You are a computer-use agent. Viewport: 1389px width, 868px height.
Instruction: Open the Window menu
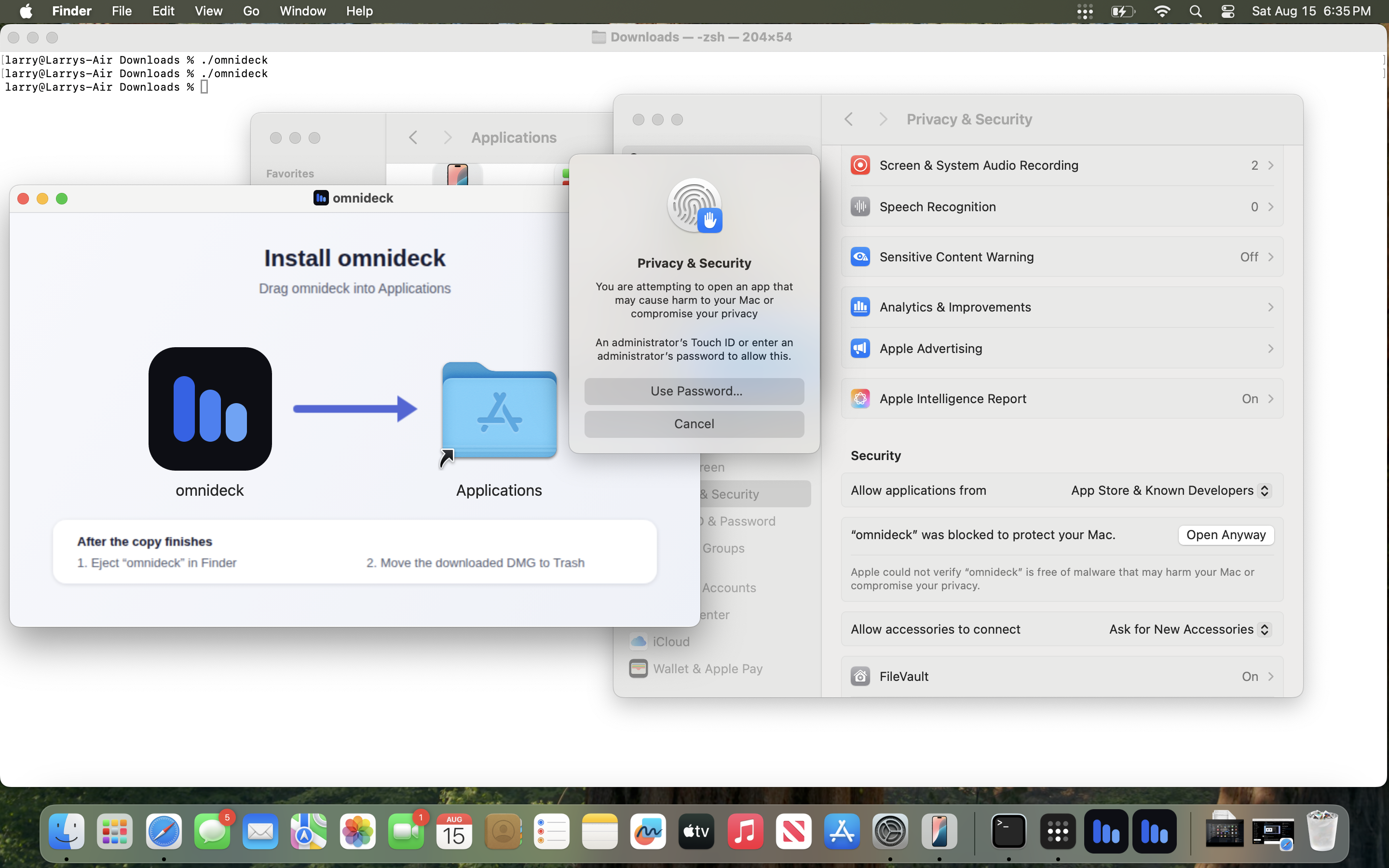pyautogui.click(x=302, y=11)
